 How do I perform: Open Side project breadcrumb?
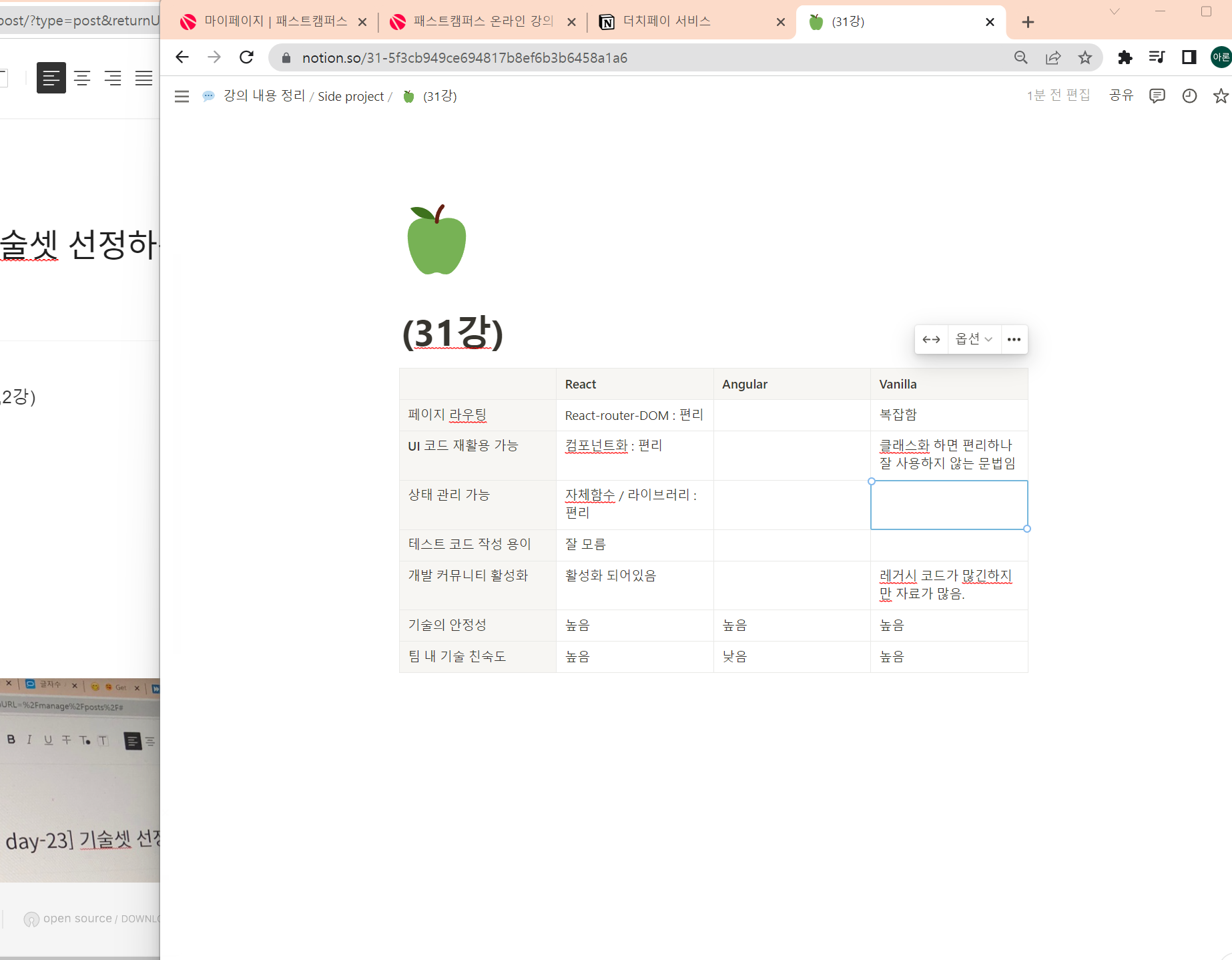350,96
